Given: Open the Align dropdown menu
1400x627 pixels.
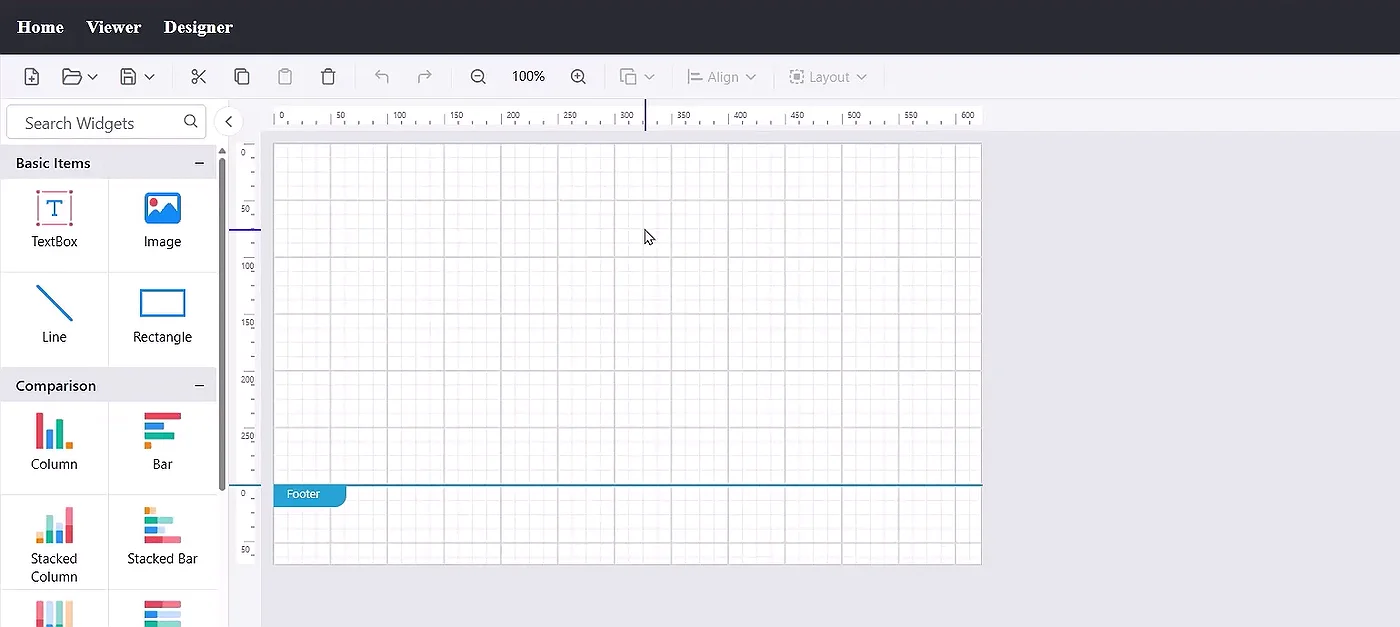Looking at the screenshot, I should tap(721, 77).
